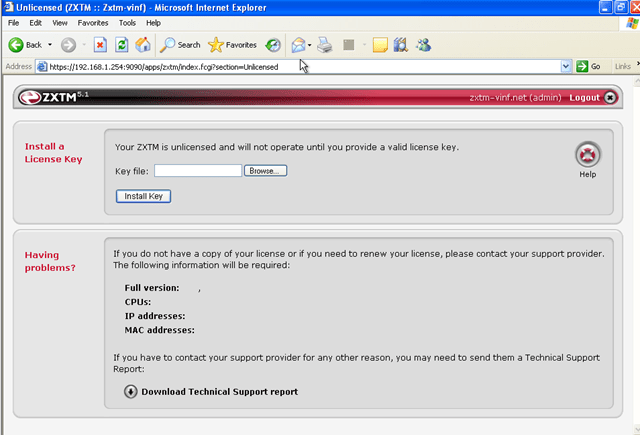Open the File menu
Image resolution: width=640 pixels, height=435 pixels.
(13, 22)
